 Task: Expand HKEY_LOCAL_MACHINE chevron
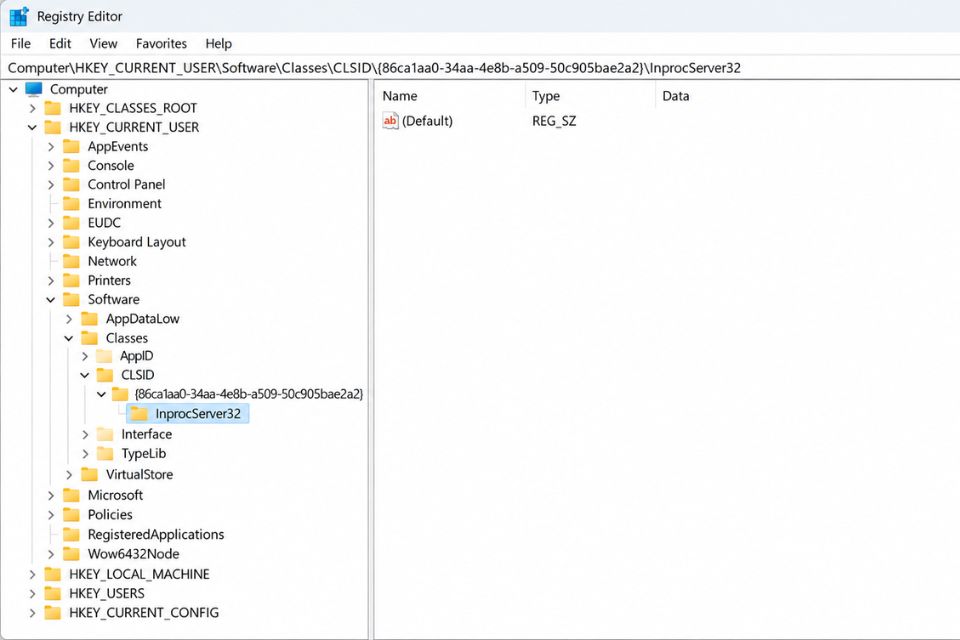coord(32,574)
